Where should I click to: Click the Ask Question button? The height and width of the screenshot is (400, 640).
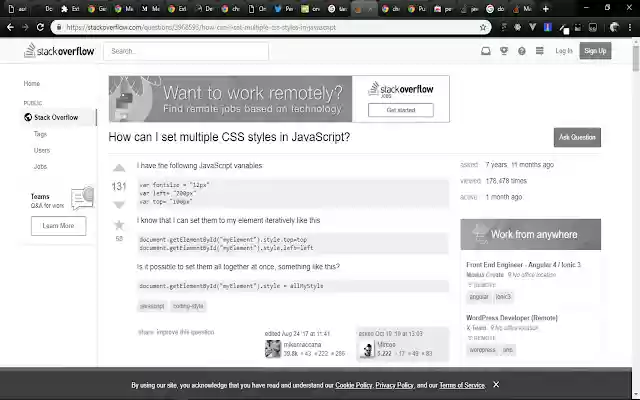click(x=577, y=137)
